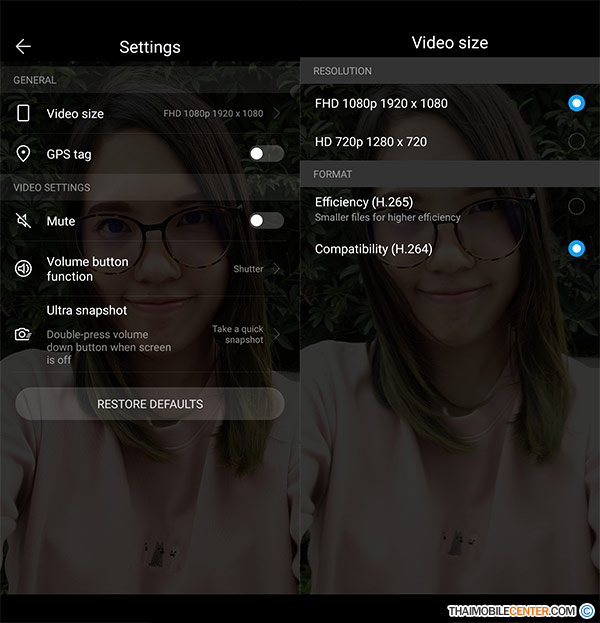
Task: Click the 'Compatibility (H.264)' option text
Action: point(374,249)
